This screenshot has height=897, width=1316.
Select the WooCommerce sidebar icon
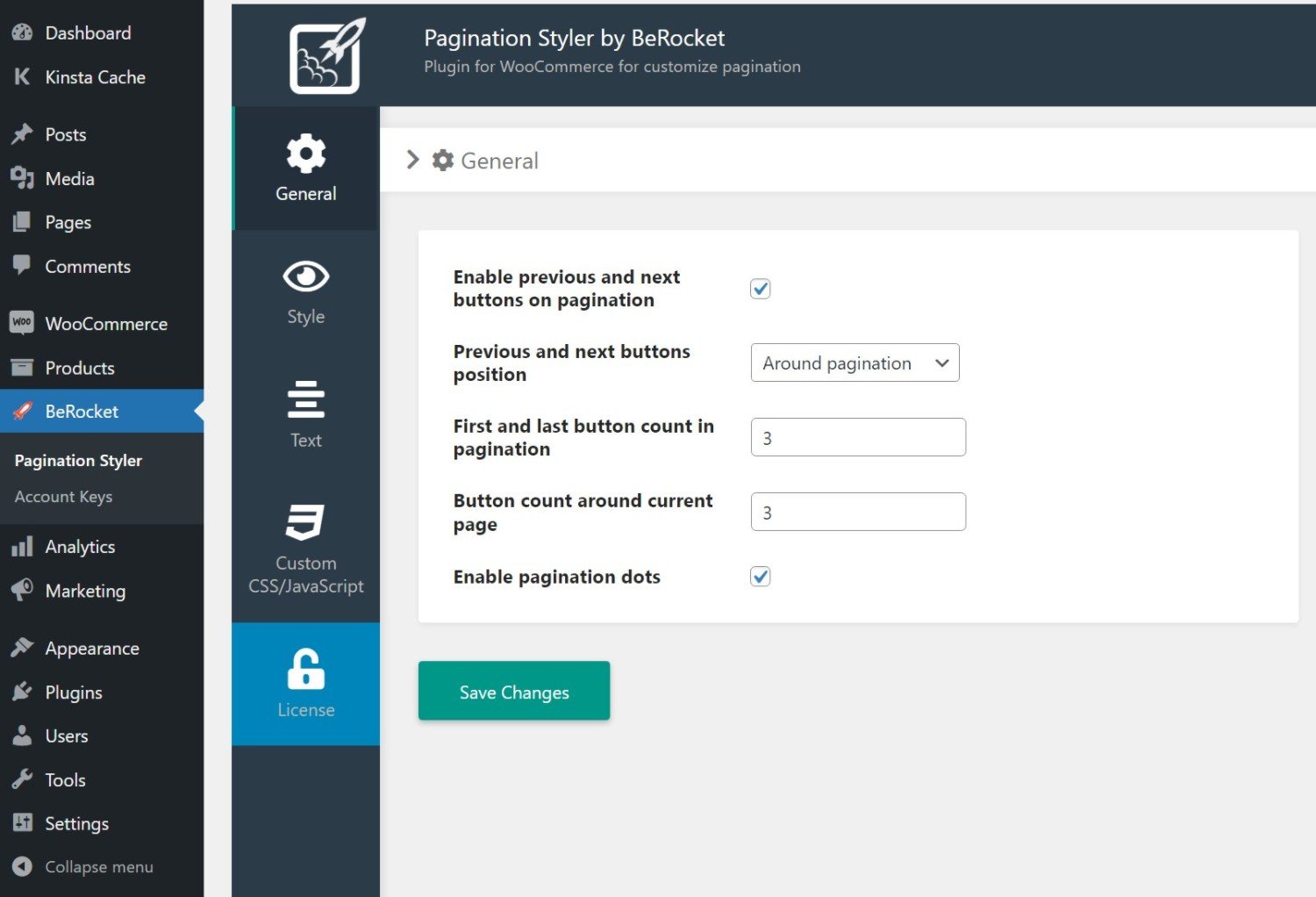[x=22, y=323]
